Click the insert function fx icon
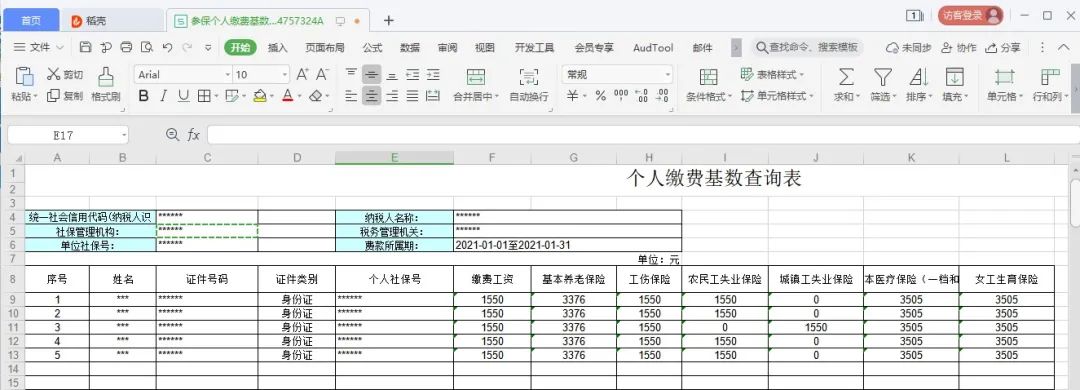 point(194,135)
